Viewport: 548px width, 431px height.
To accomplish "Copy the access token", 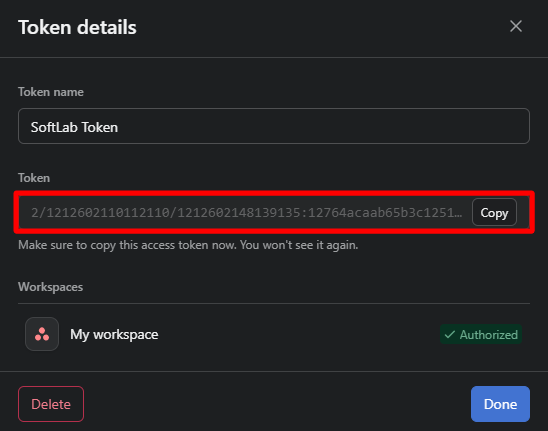I will point(494,213).
